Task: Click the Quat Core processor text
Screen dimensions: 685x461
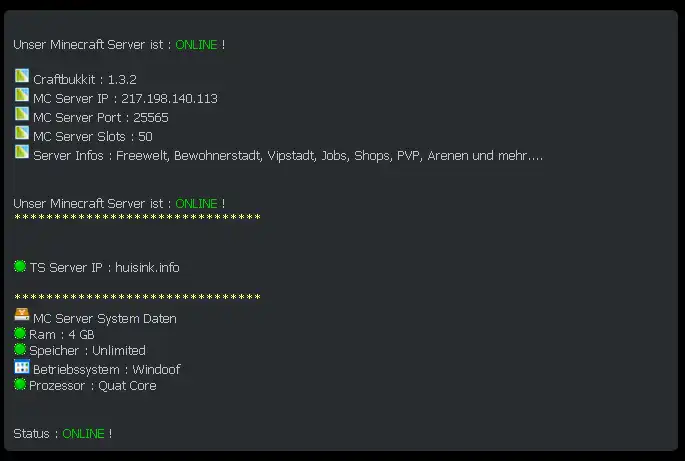Action: [127, 386]
